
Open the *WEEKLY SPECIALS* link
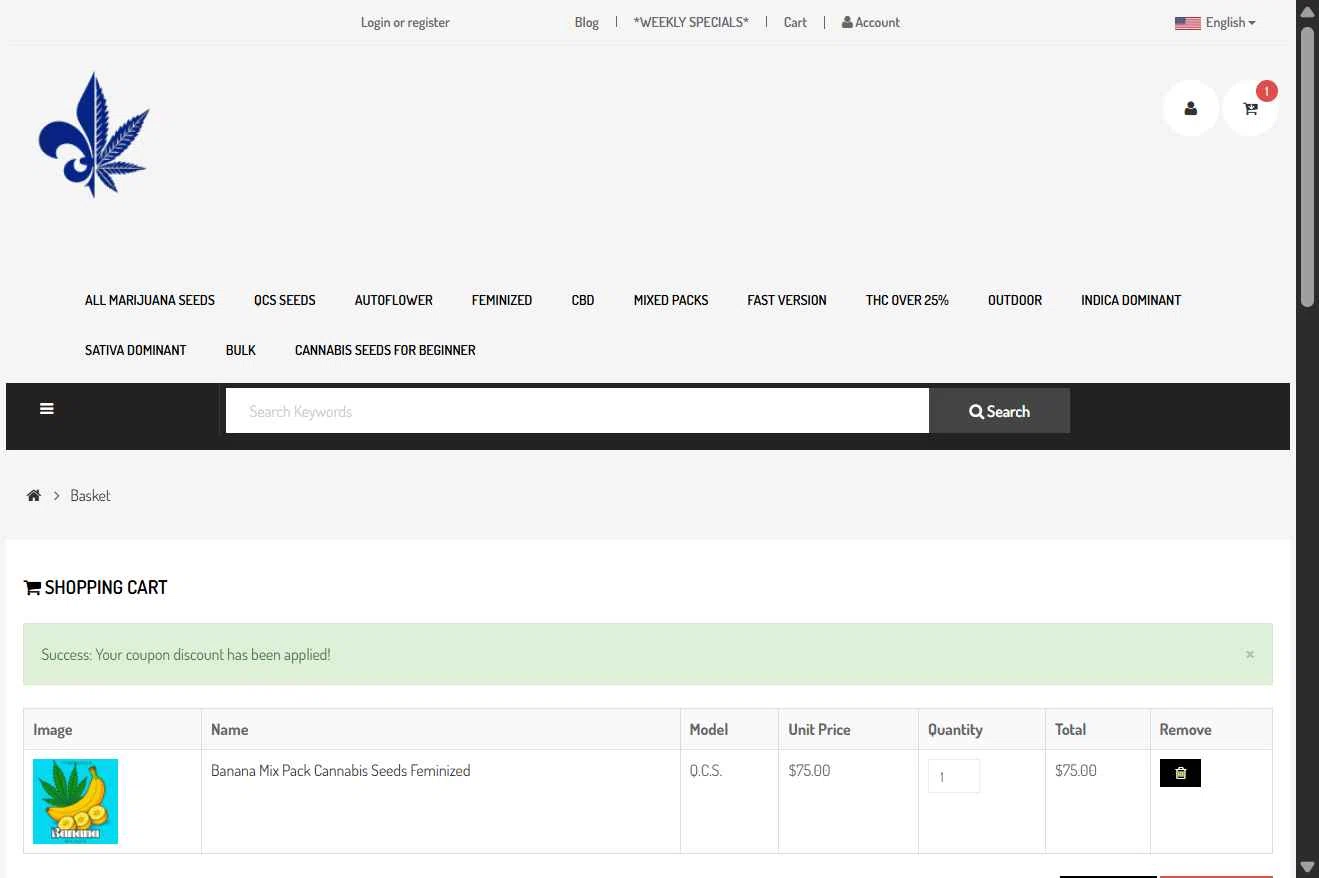pyautogui.click(x=691, y=22)
